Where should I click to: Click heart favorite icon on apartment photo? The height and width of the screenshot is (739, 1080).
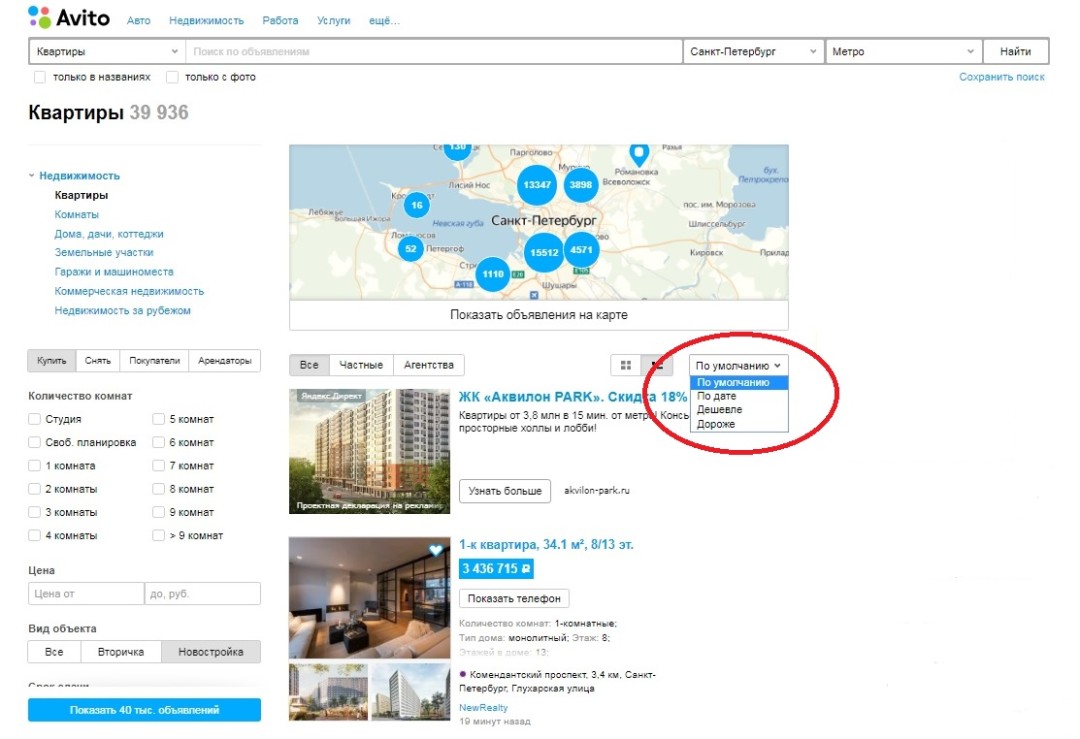[x=436, y=550]
